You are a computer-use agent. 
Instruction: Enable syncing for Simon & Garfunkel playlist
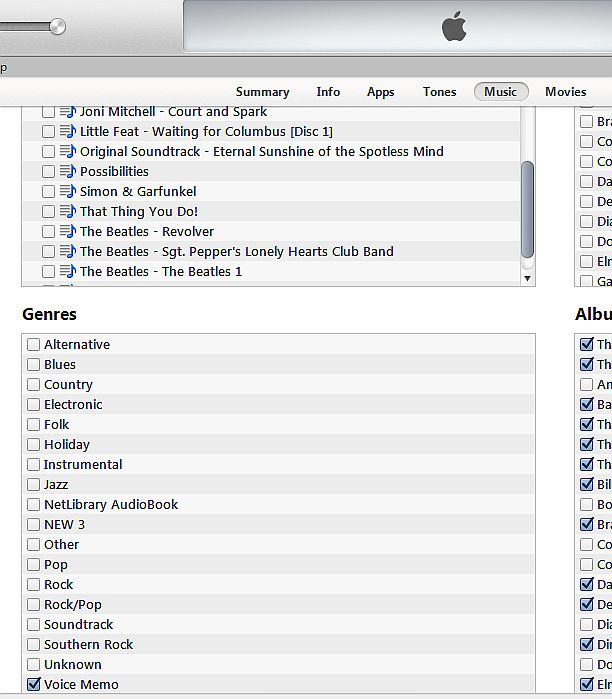(x=48, y=192)
